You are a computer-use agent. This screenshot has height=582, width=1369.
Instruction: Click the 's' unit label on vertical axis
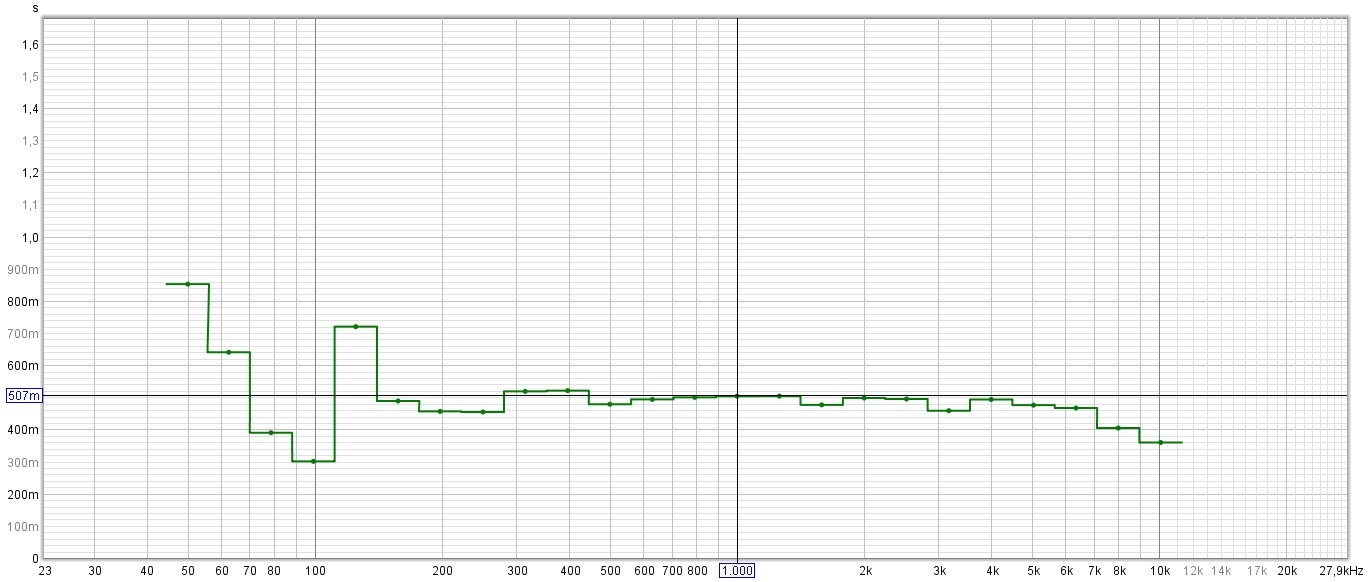36,8
